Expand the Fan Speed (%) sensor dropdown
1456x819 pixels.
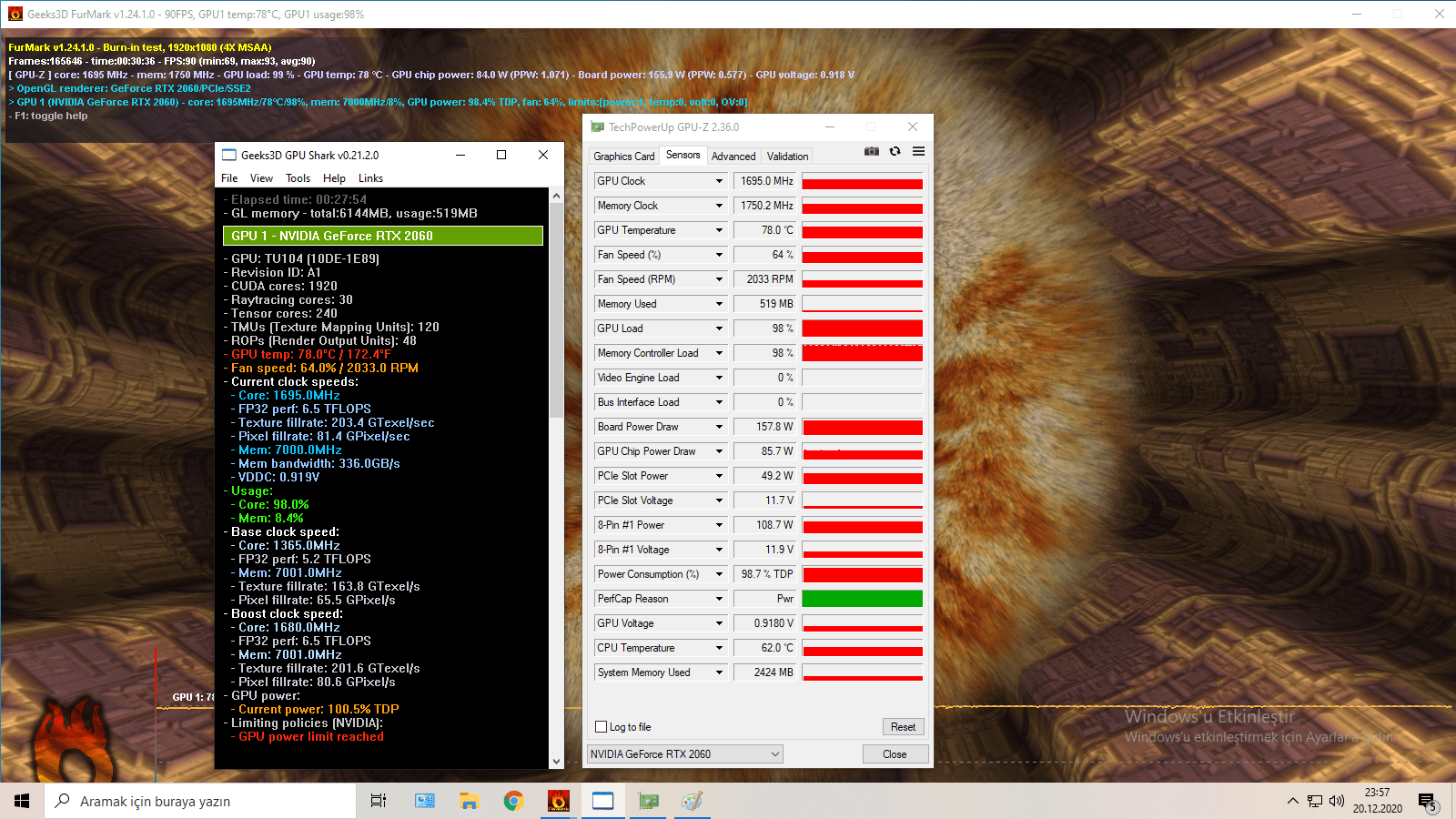coord(719,255)
